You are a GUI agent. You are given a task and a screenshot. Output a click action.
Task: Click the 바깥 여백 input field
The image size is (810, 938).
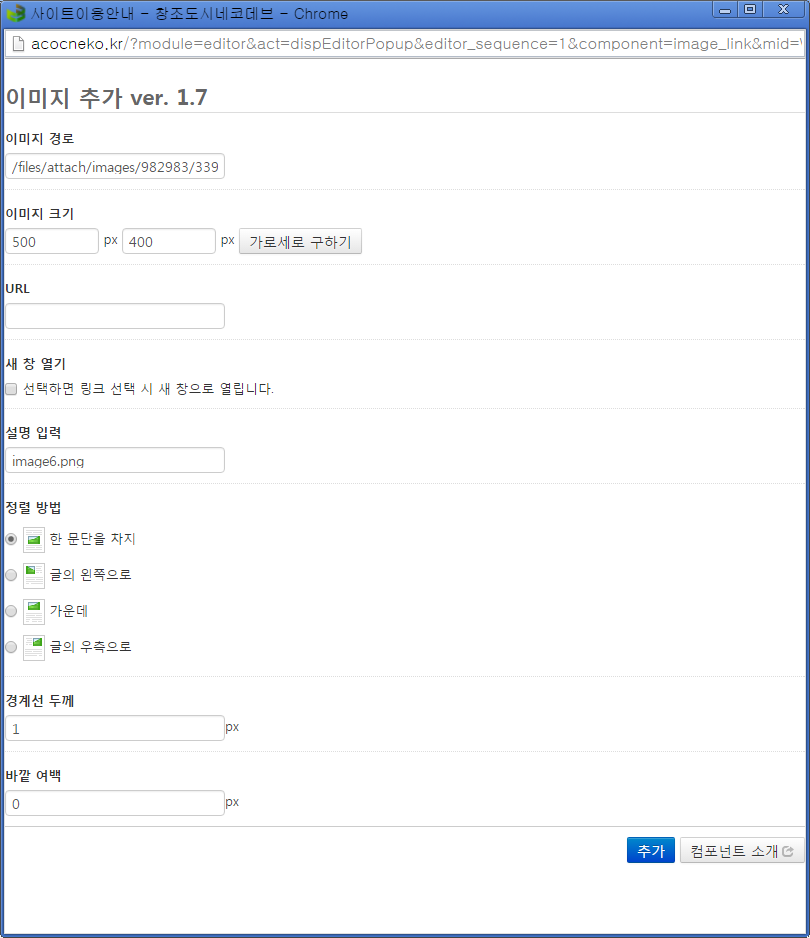[x=115, y=803]
